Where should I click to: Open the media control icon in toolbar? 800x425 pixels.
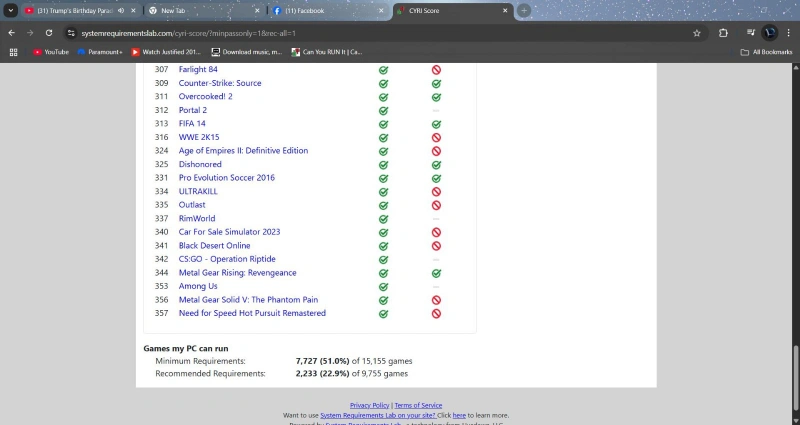pyautogui.click(x=751, y=33)
